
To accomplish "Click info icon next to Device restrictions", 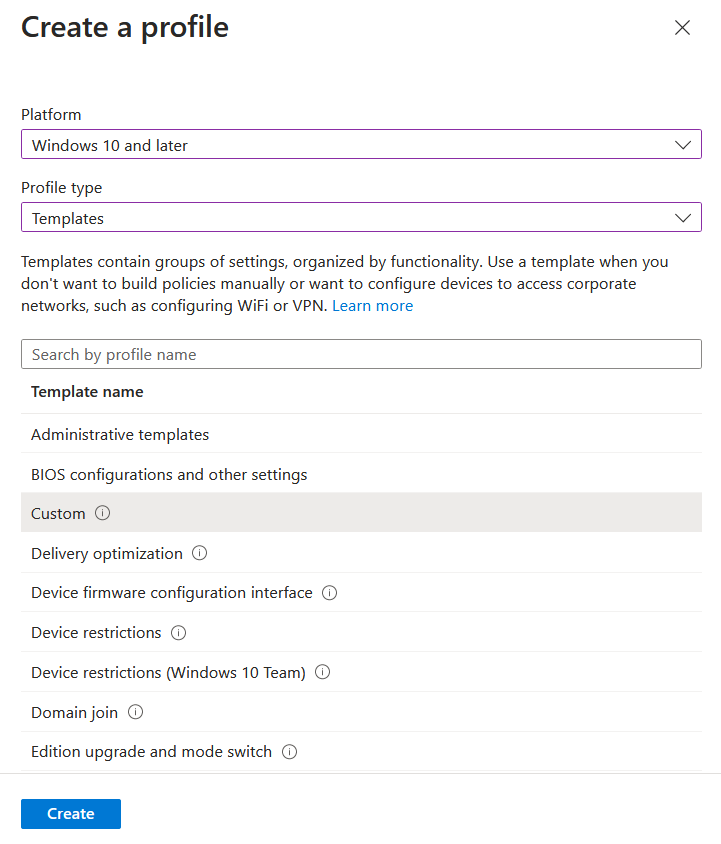I will (178, 633).
